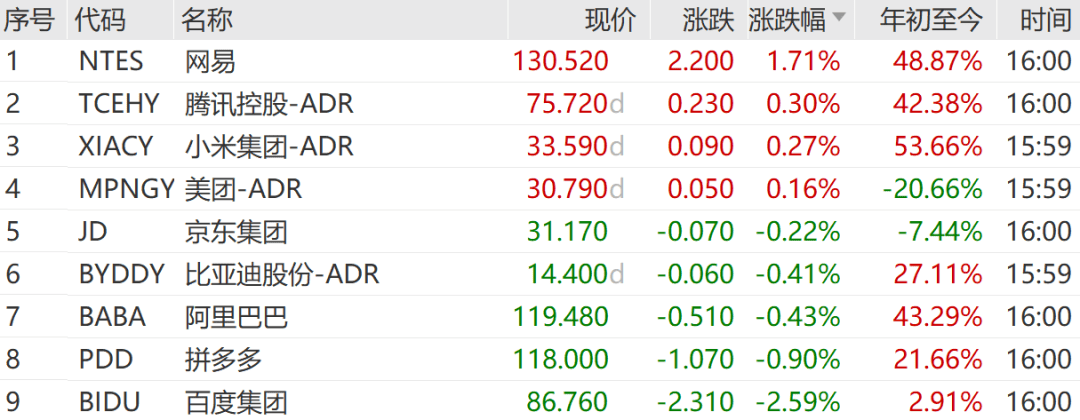Select stock code BYDDY
The image size is (1080, 420).
click(x=122, y=274)
